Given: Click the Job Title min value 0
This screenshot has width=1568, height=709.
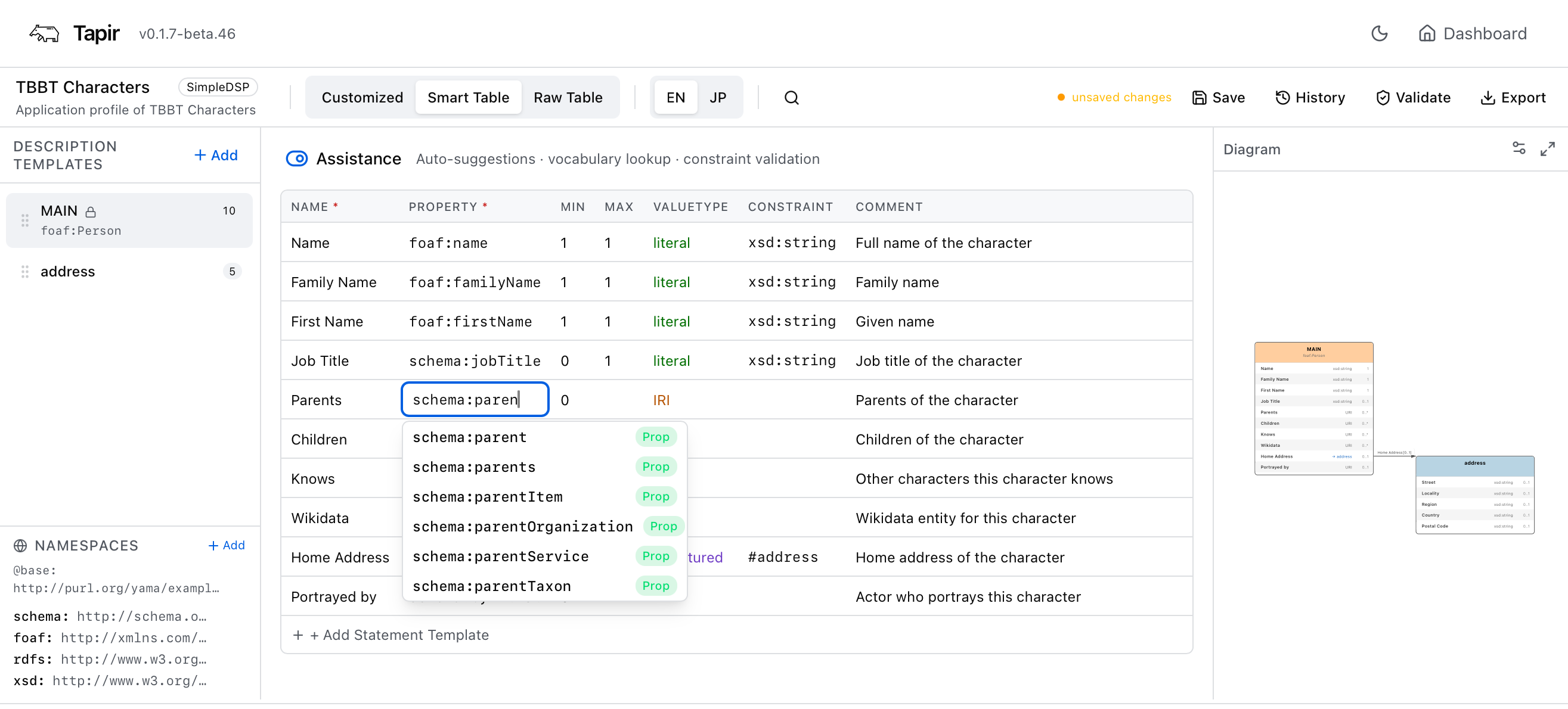Looking at the screenshot, I should (564, 360).
